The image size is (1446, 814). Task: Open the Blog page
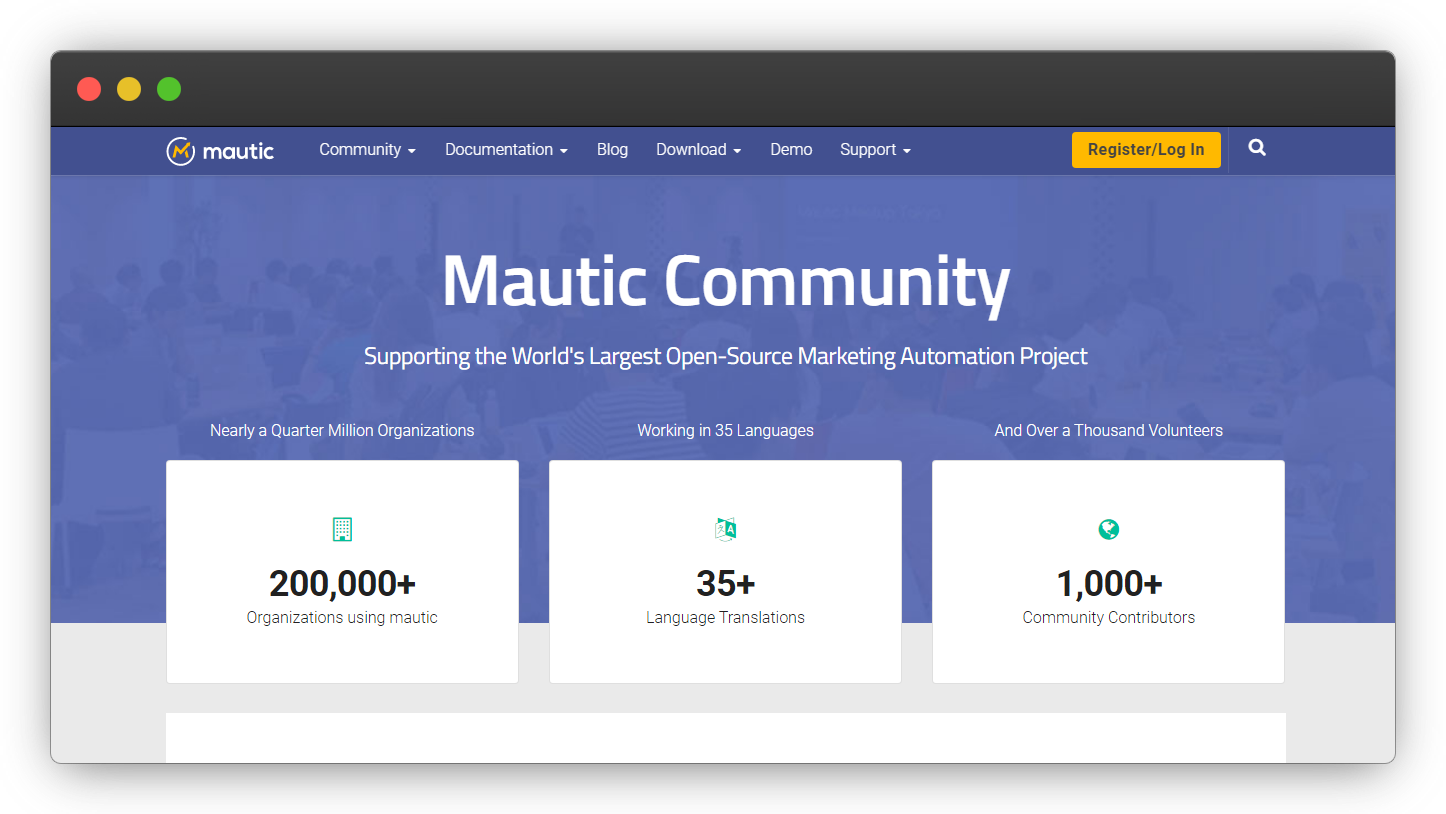(x=612, y=150)
